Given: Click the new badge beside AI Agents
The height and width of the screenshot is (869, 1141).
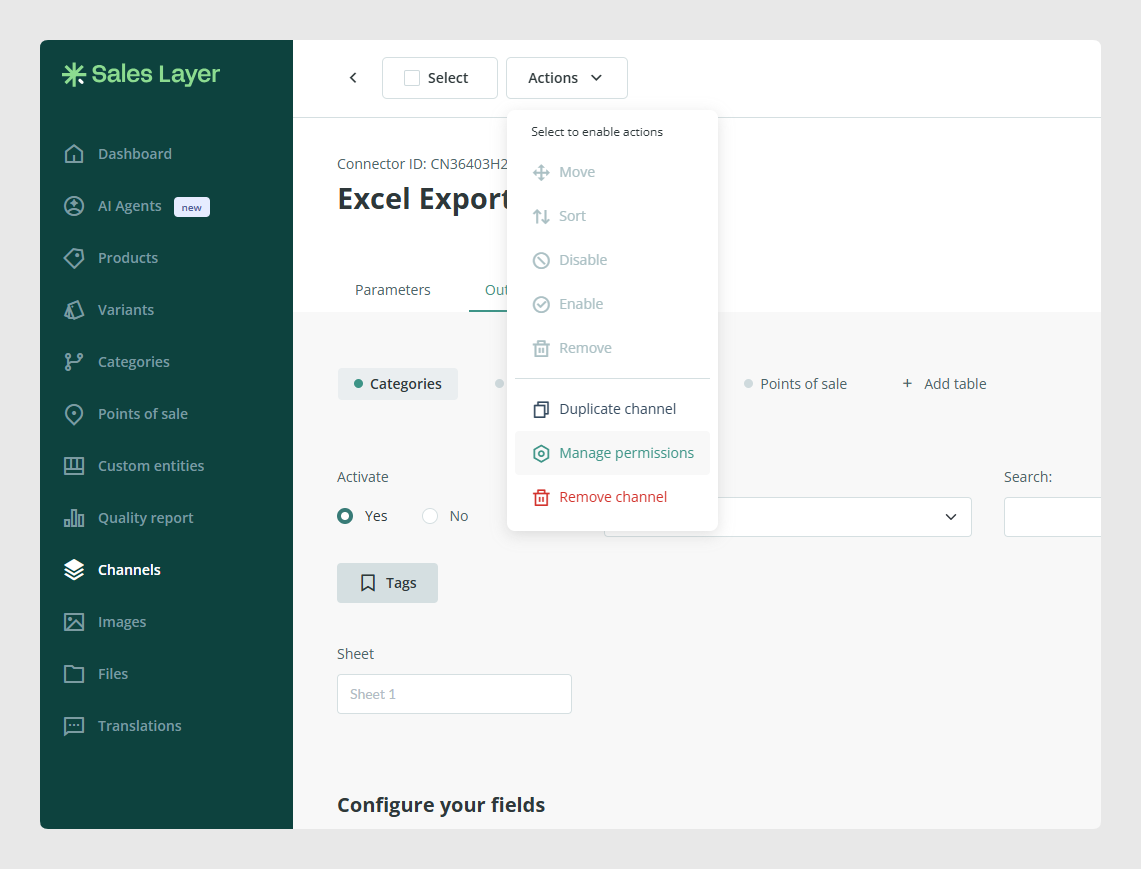Looking at the screenshot, I should coord(191,207).
